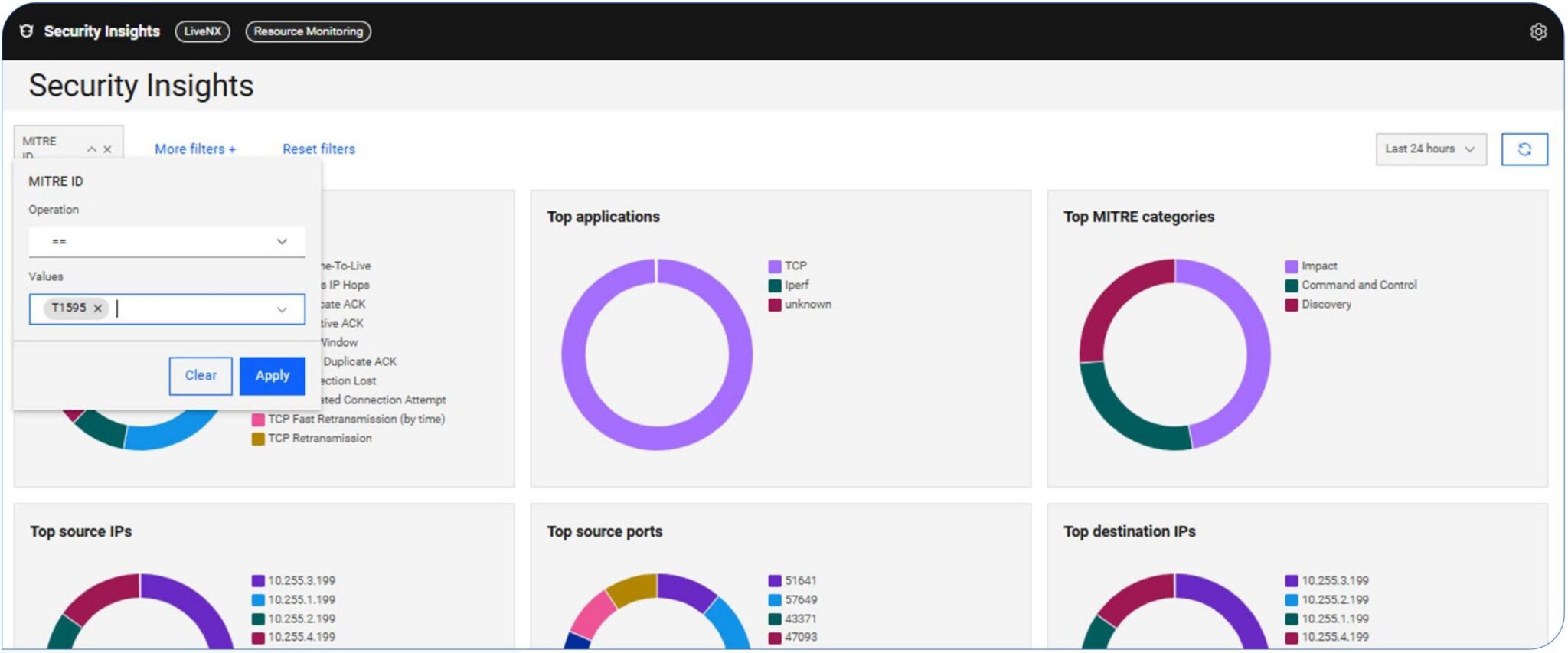Expand the Values dropdown arrow
Image resolution: width=1568 pixels, height=653 pixels.
(282, 309)
